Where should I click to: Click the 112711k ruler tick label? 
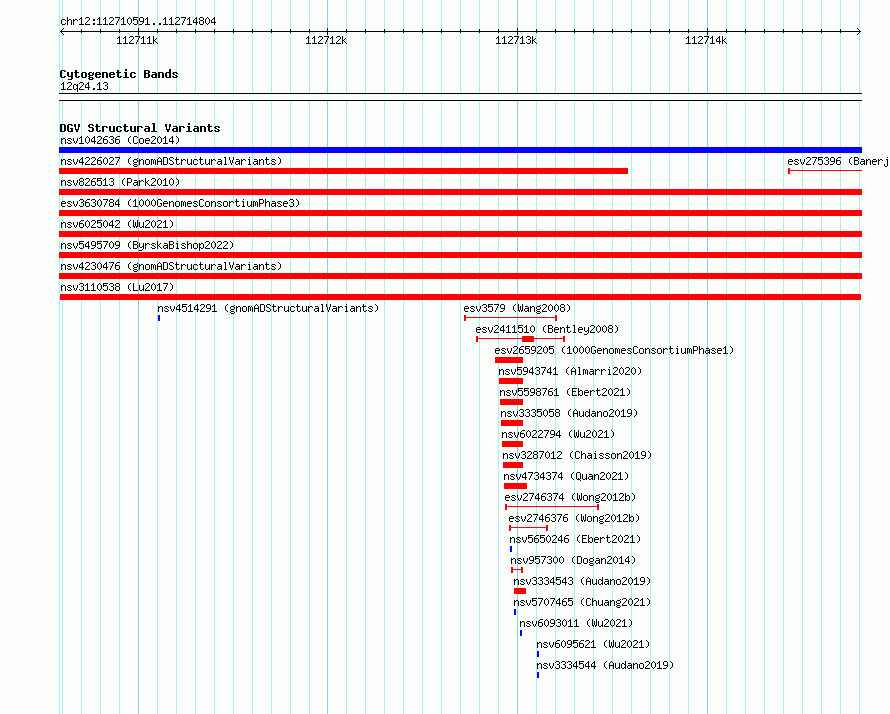click(x=137, y=40)
